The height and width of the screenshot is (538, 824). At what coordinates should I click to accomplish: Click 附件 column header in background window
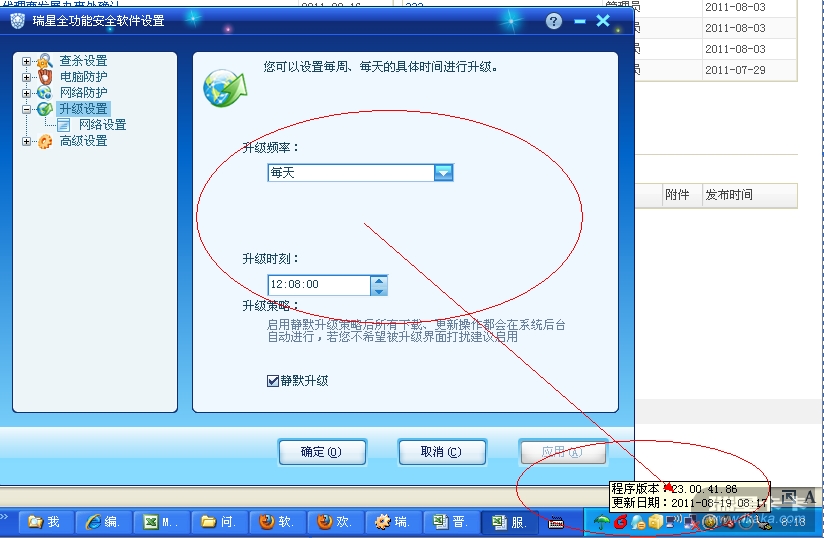point(677,195)
